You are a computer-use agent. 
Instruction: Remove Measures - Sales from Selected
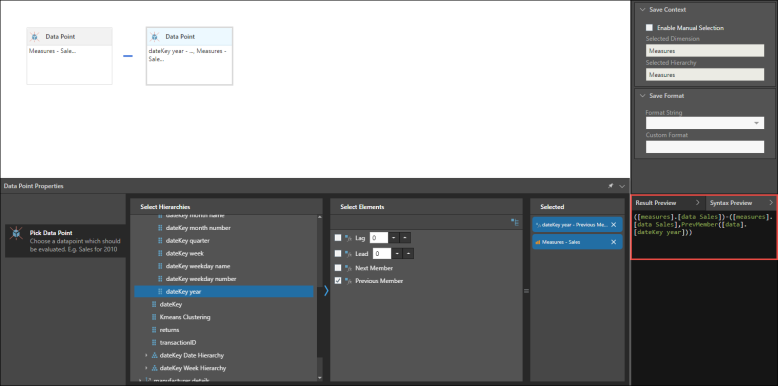click(x=614, y=242)
